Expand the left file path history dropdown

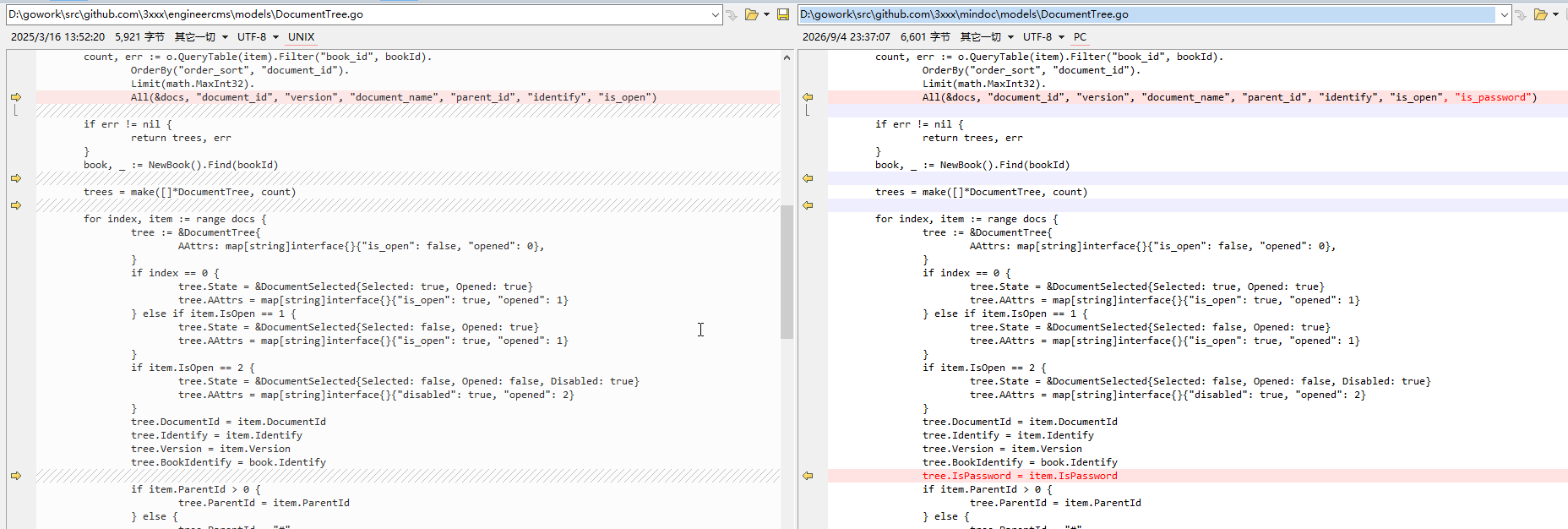(715, 14)
